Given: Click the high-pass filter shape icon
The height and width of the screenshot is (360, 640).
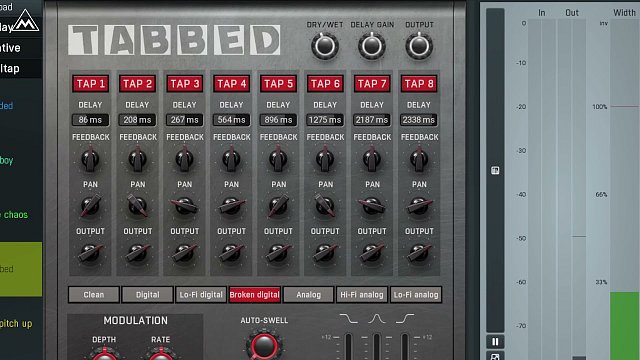Looking at the screenshot, I should [x=405, y=318].
